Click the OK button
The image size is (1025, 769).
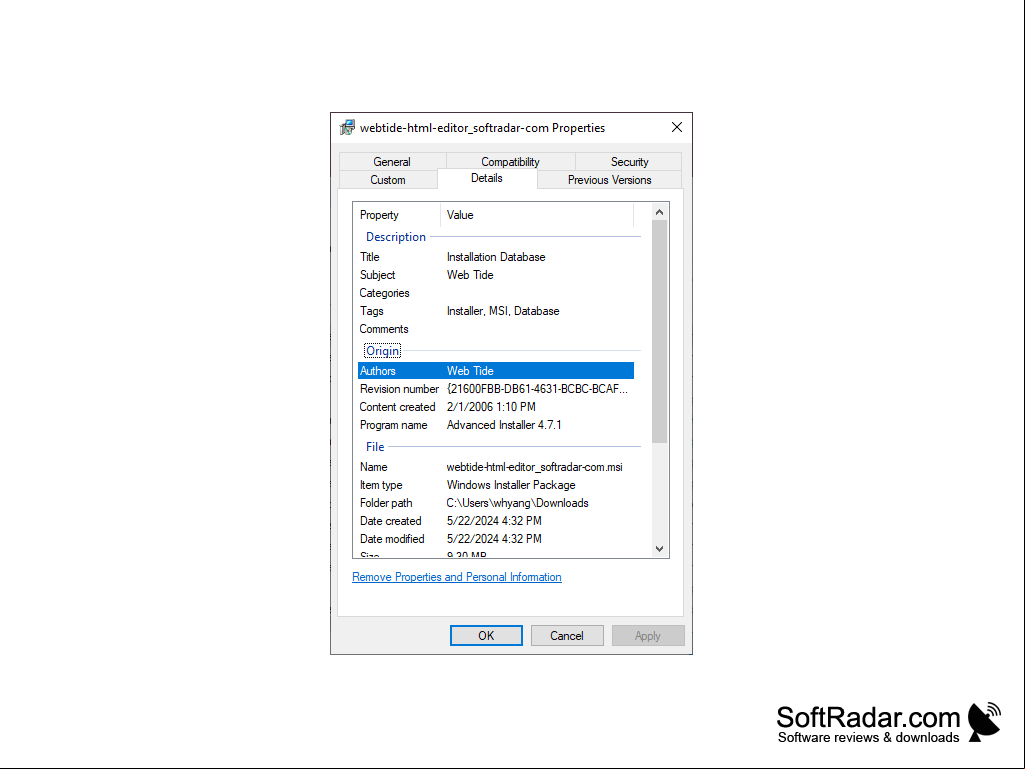(486, 636)
